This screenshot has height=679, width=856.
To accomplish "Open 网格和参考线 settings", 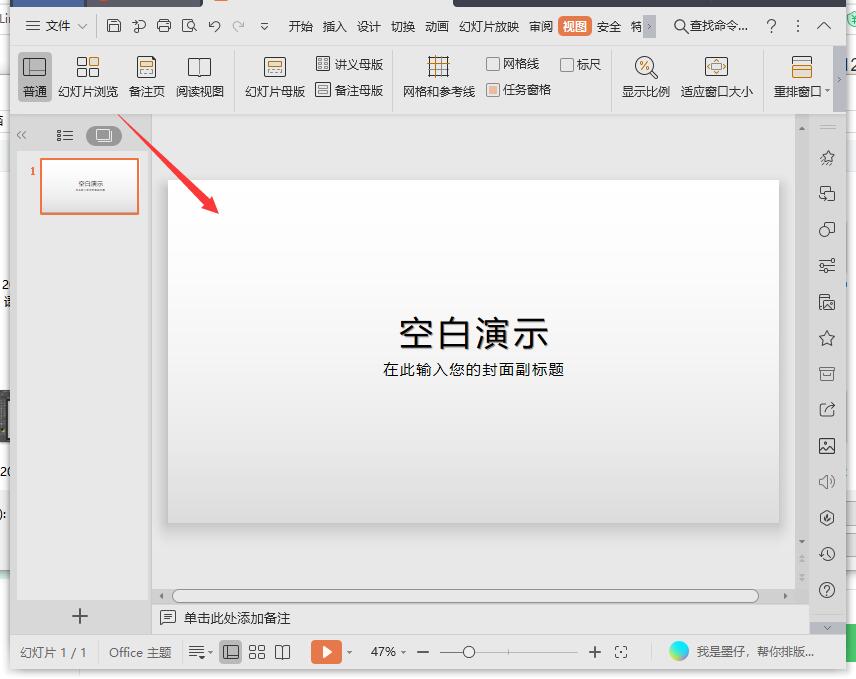I will (438, 77).
